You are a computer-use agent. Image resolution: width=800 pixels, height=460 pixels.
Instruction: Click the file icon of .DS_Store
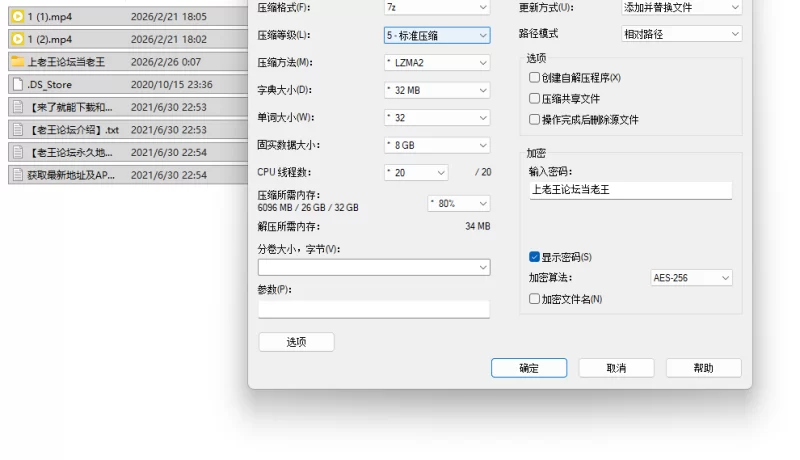pyautogui.click(x=18, y=84)
